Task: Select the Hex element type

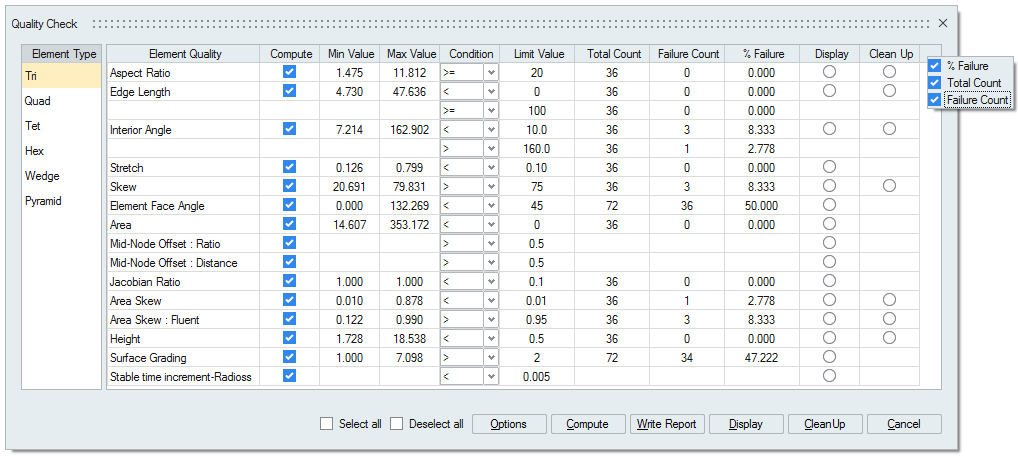Action: point(36,151)
